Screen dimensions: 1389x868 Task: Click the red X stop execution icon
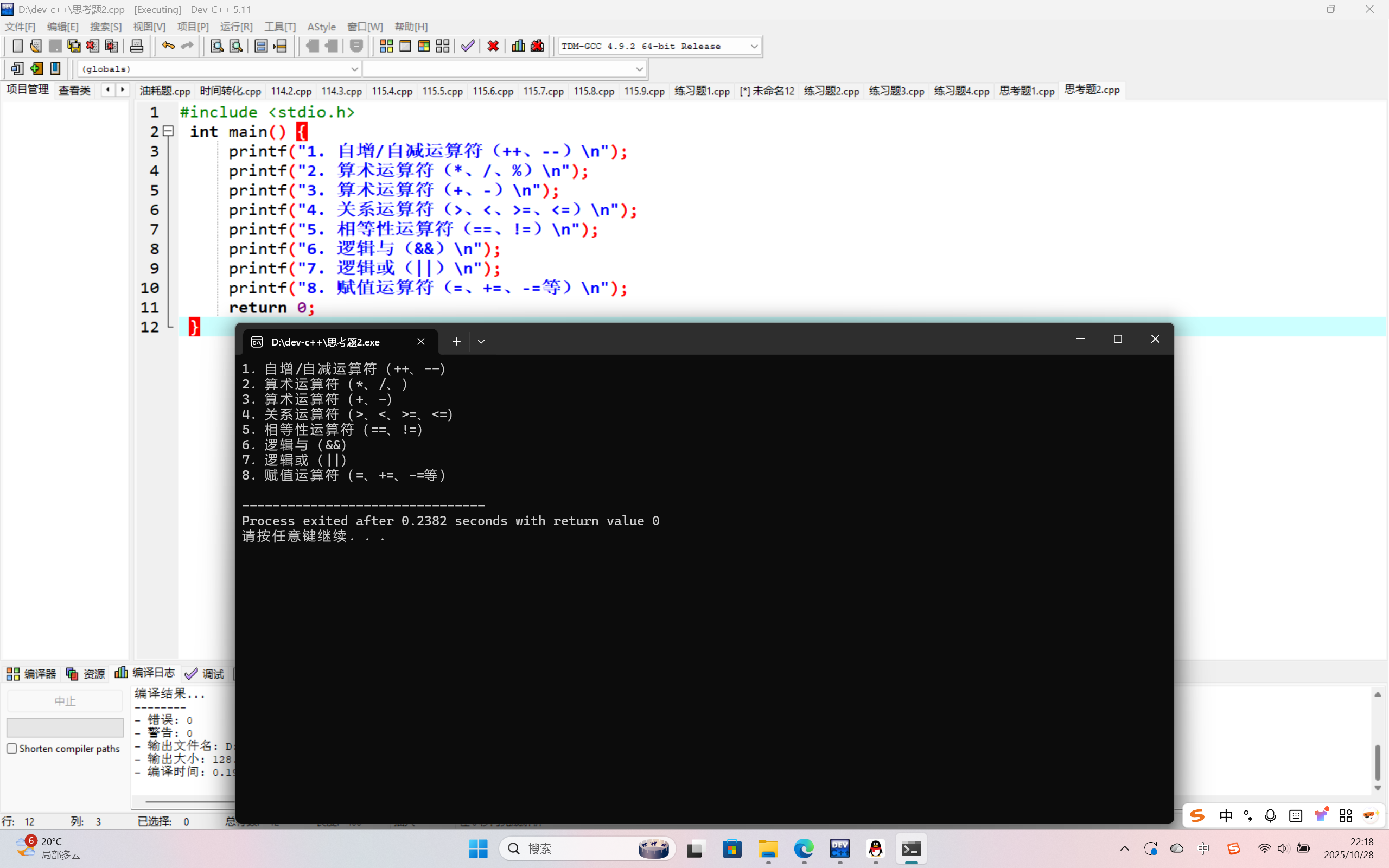click(x=493, y=46)
